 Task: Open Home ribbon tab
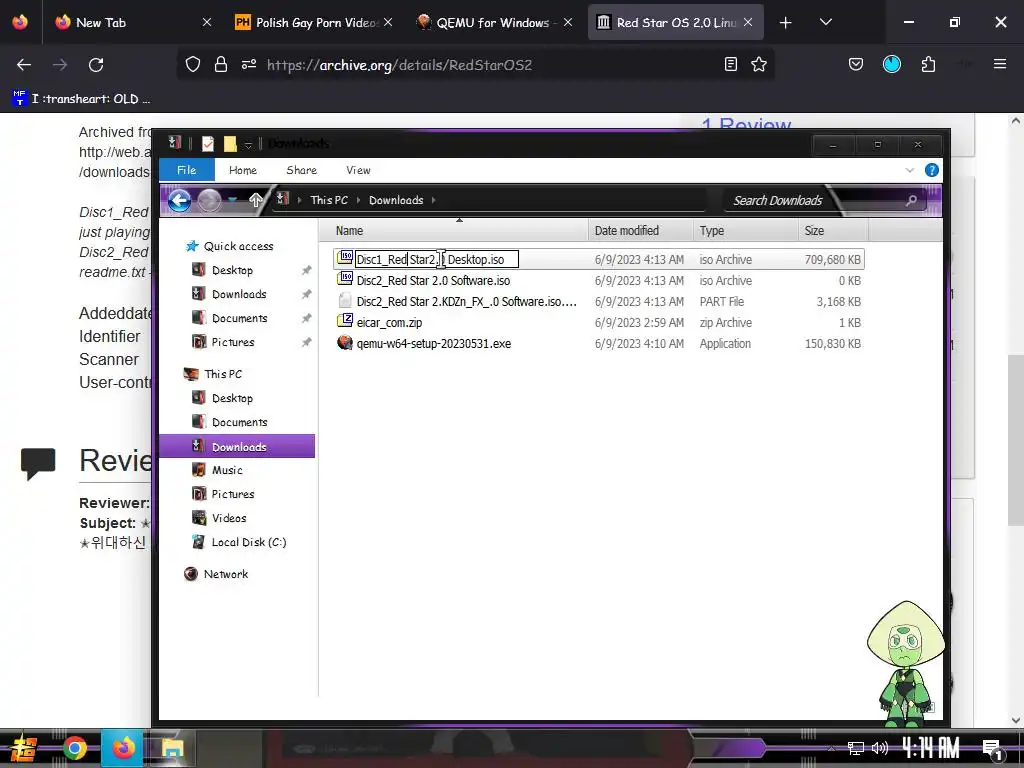(x=243, y=170)
